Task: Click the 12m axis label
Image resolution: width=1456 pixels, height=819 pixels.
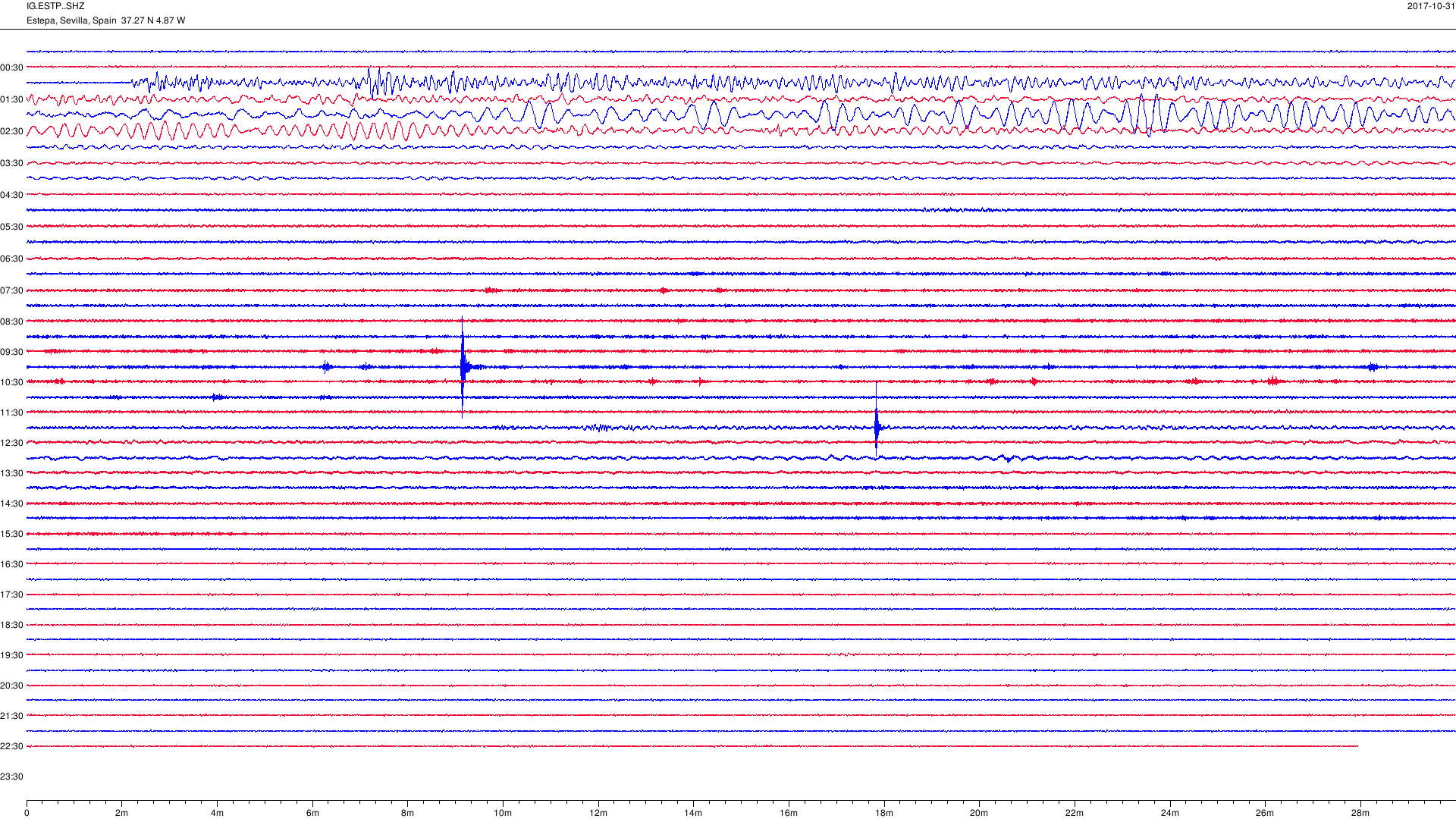Action: click(598, 813)
